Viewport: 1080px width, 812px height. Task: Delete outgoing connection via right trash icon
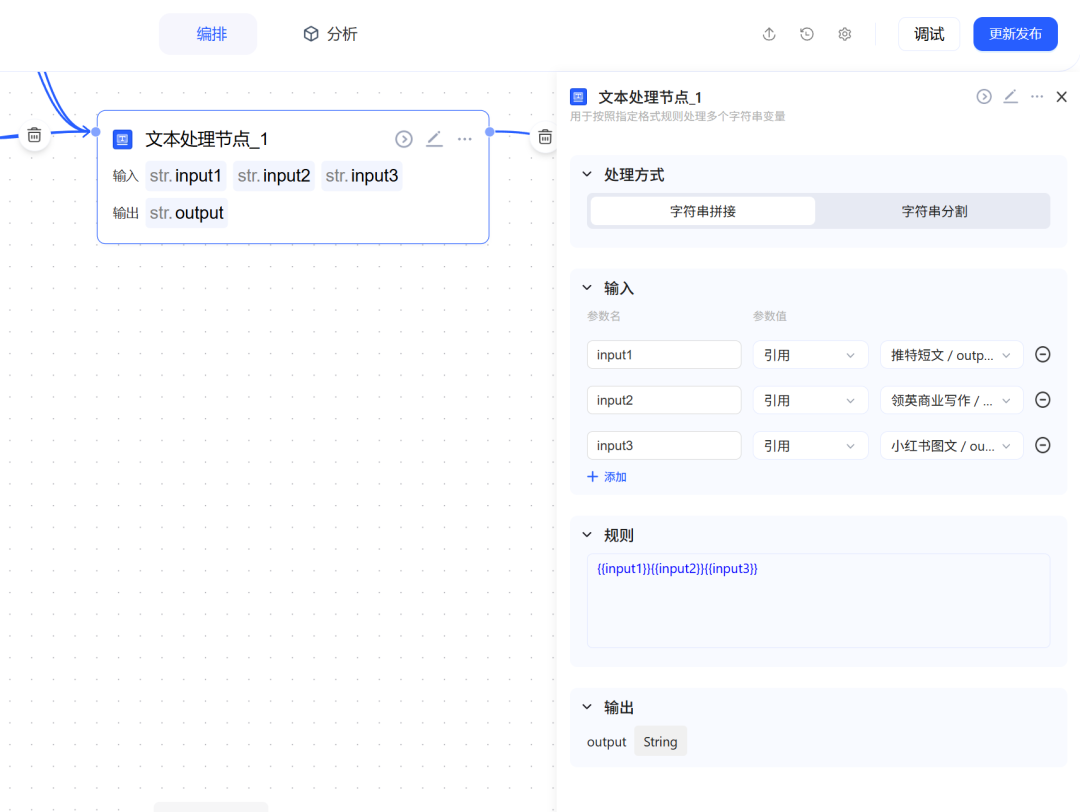pos(545,137)
